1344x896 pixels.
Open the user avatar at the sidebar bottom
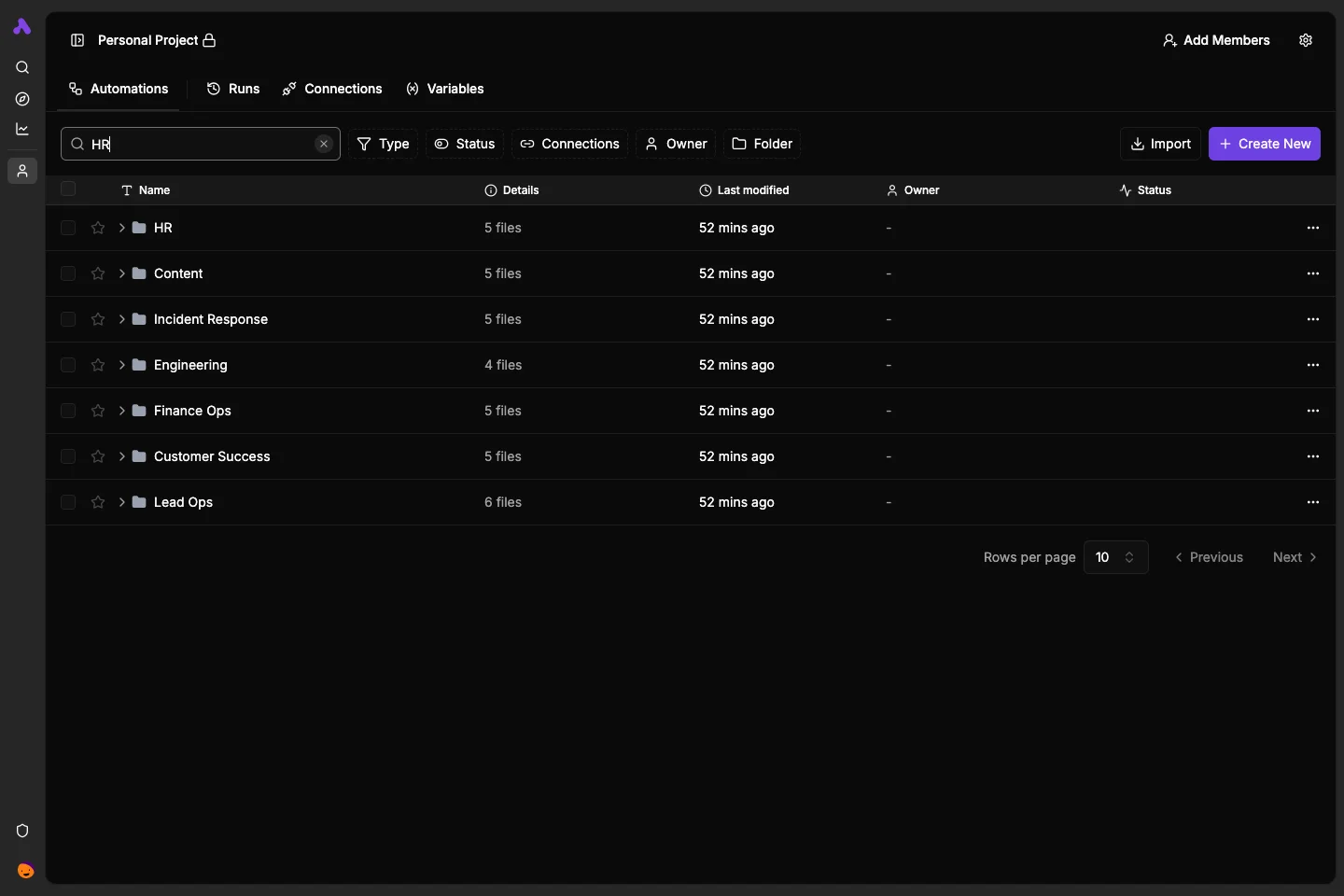pyautogui.click(x=25, y=871)
